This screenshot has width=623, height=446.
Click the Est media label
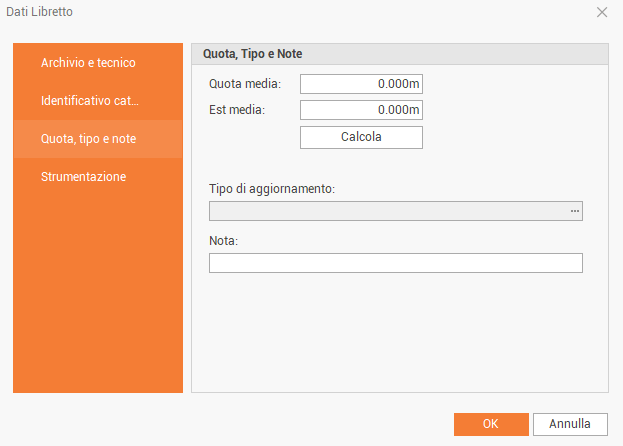pos(236,110)
